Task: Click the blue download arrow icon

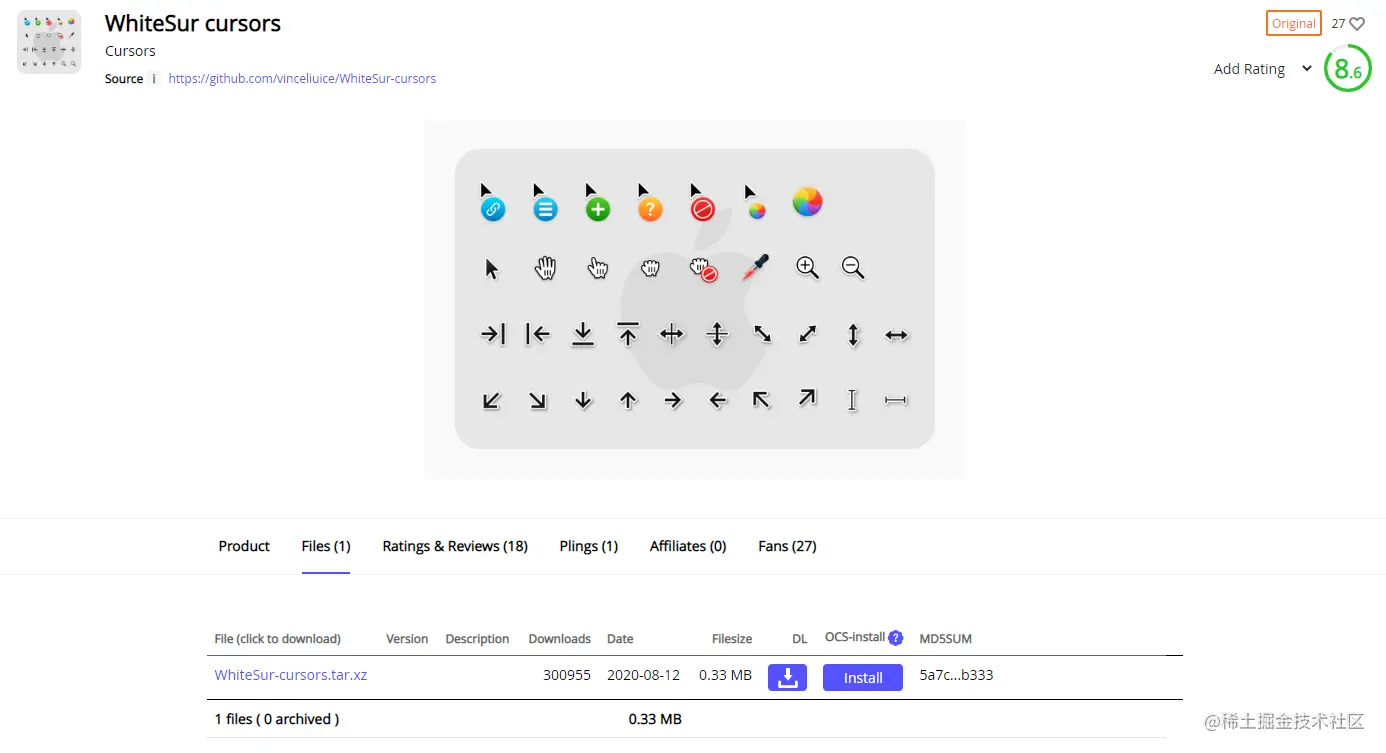Action: [787, 677]
